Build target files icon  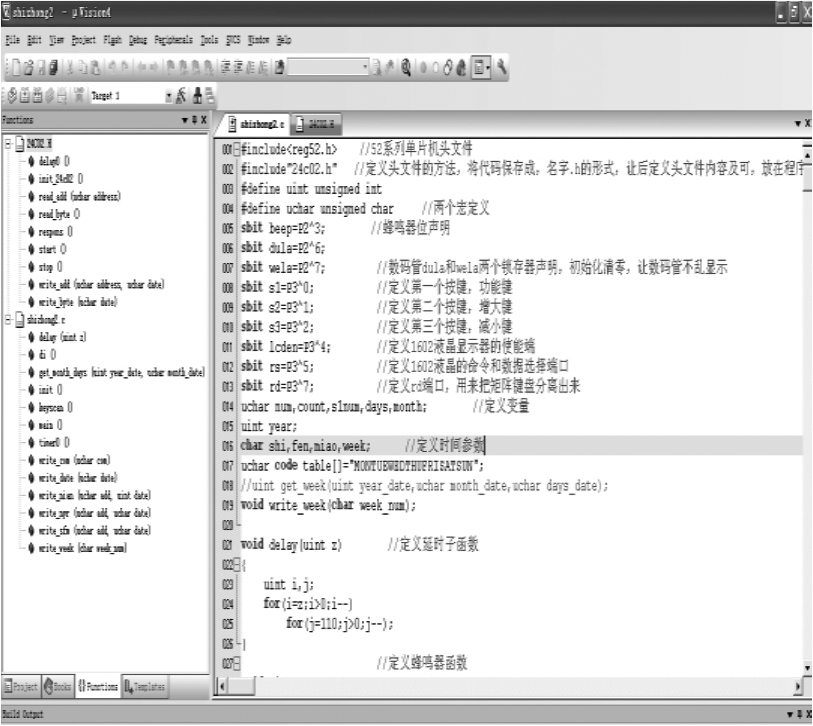coord(25,95)
